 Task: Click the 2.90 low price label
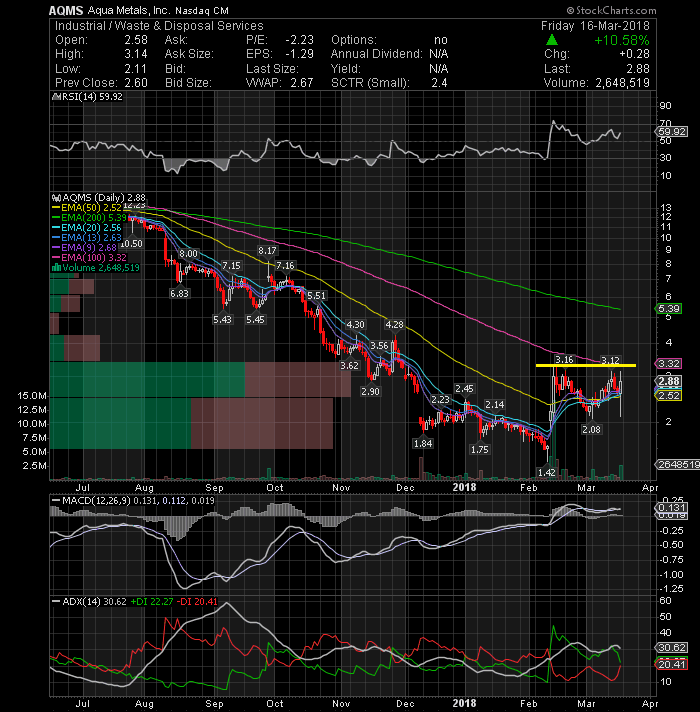coord(370,391)
